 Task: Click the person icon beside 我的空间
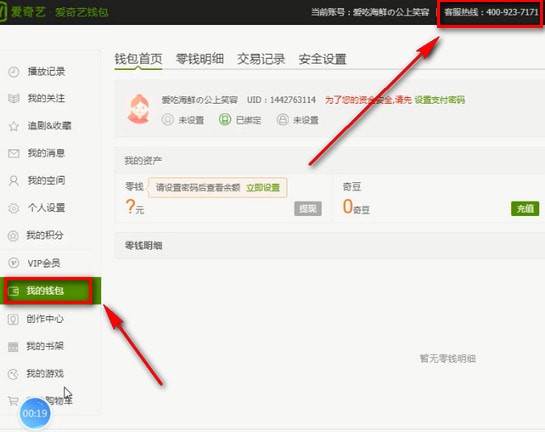coord(14,181)
